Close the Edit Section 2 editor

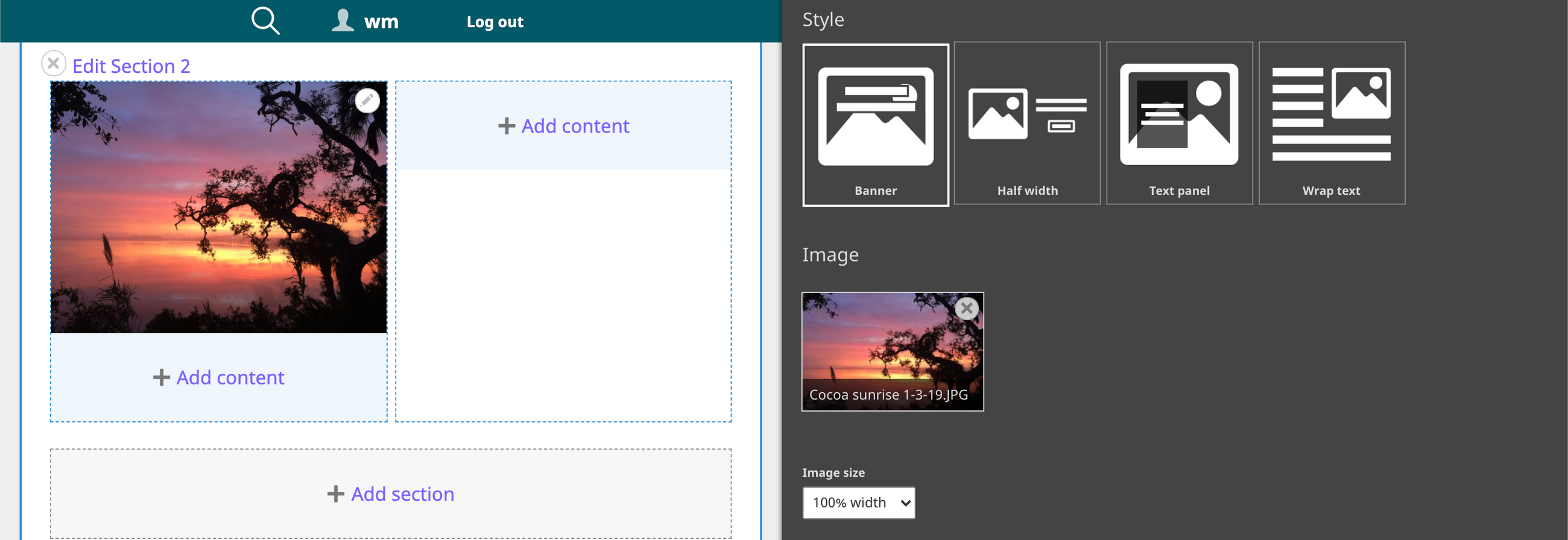(x=54, y=63)
